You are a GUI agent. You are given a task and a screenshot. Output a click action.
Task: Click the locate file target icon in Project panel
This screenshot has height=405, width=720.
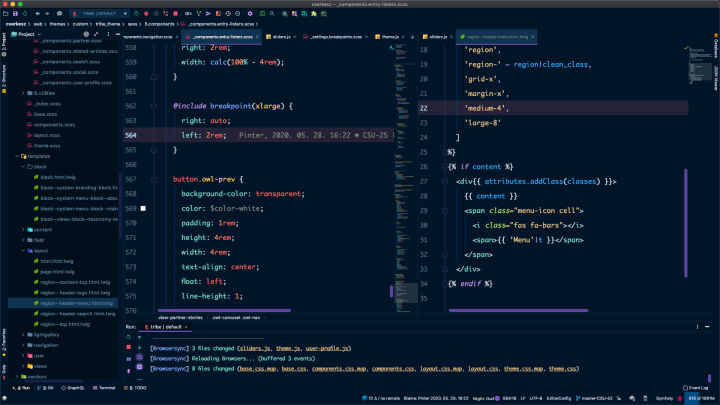(86, 34)
